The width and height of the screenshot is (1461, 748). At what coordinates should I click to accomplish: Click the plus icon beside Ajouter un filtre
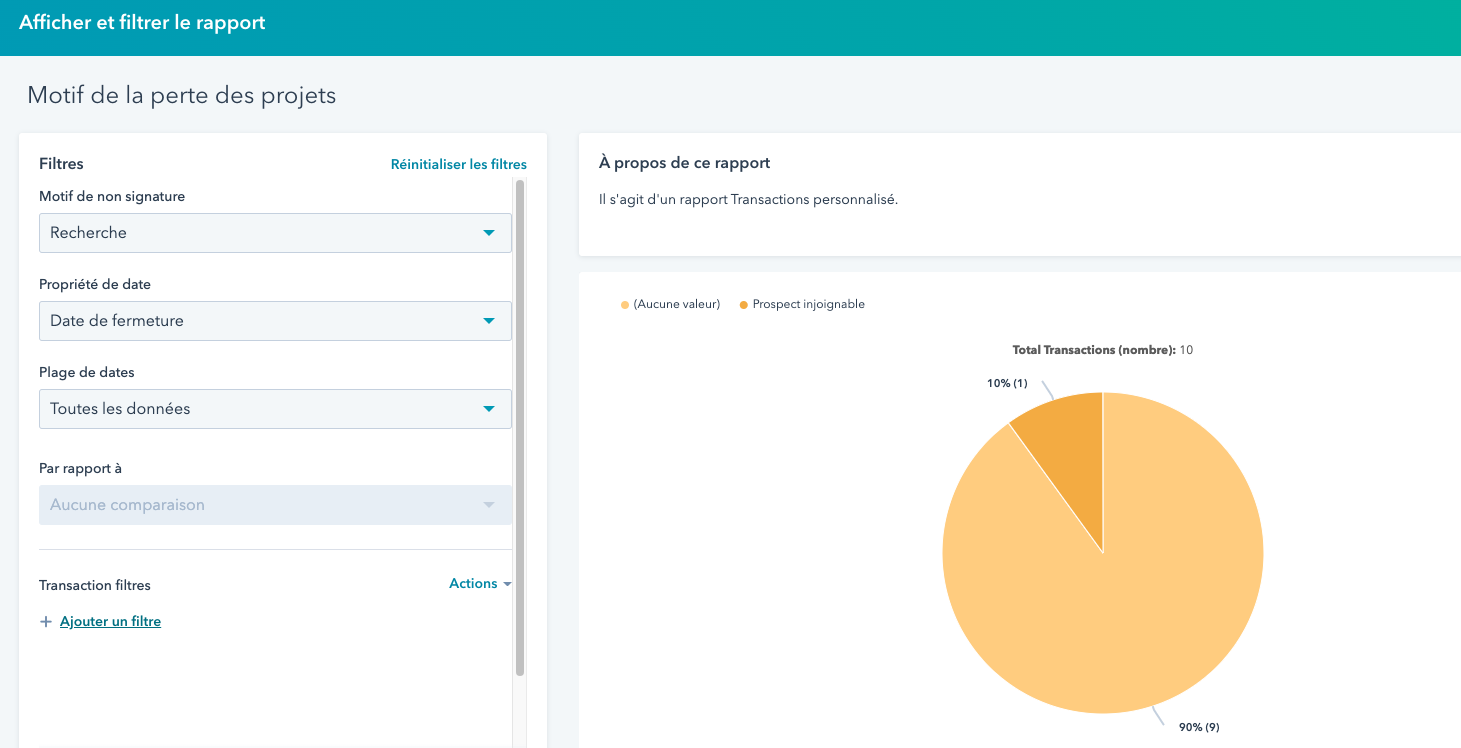[x=45, y=622]
